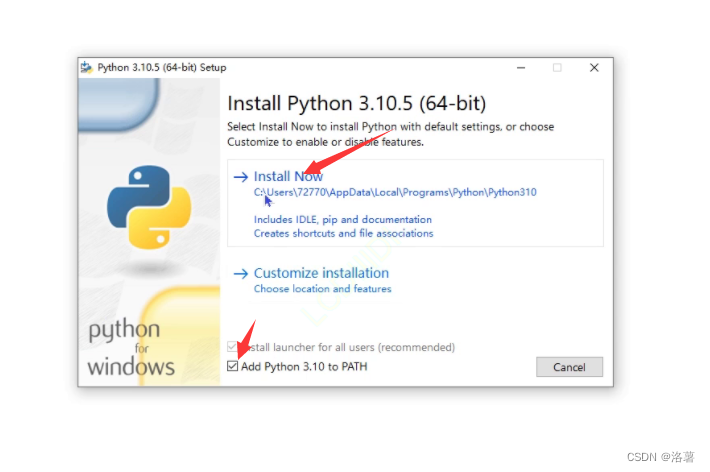
Task: Click 'Creates shortcuts and file associations' text
Action: click(x=343, y=233)
